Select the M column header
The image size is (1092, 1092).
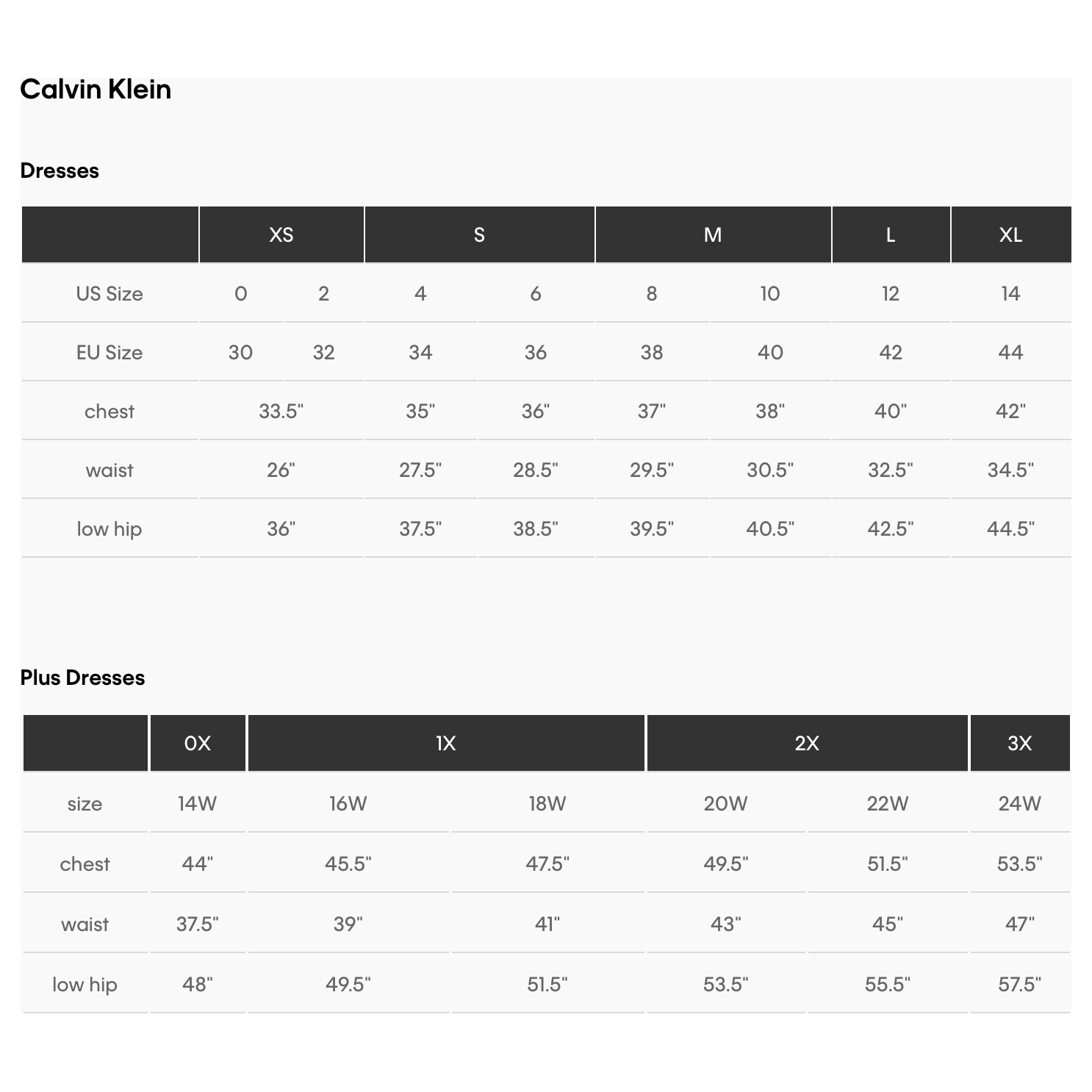point(712,234)
